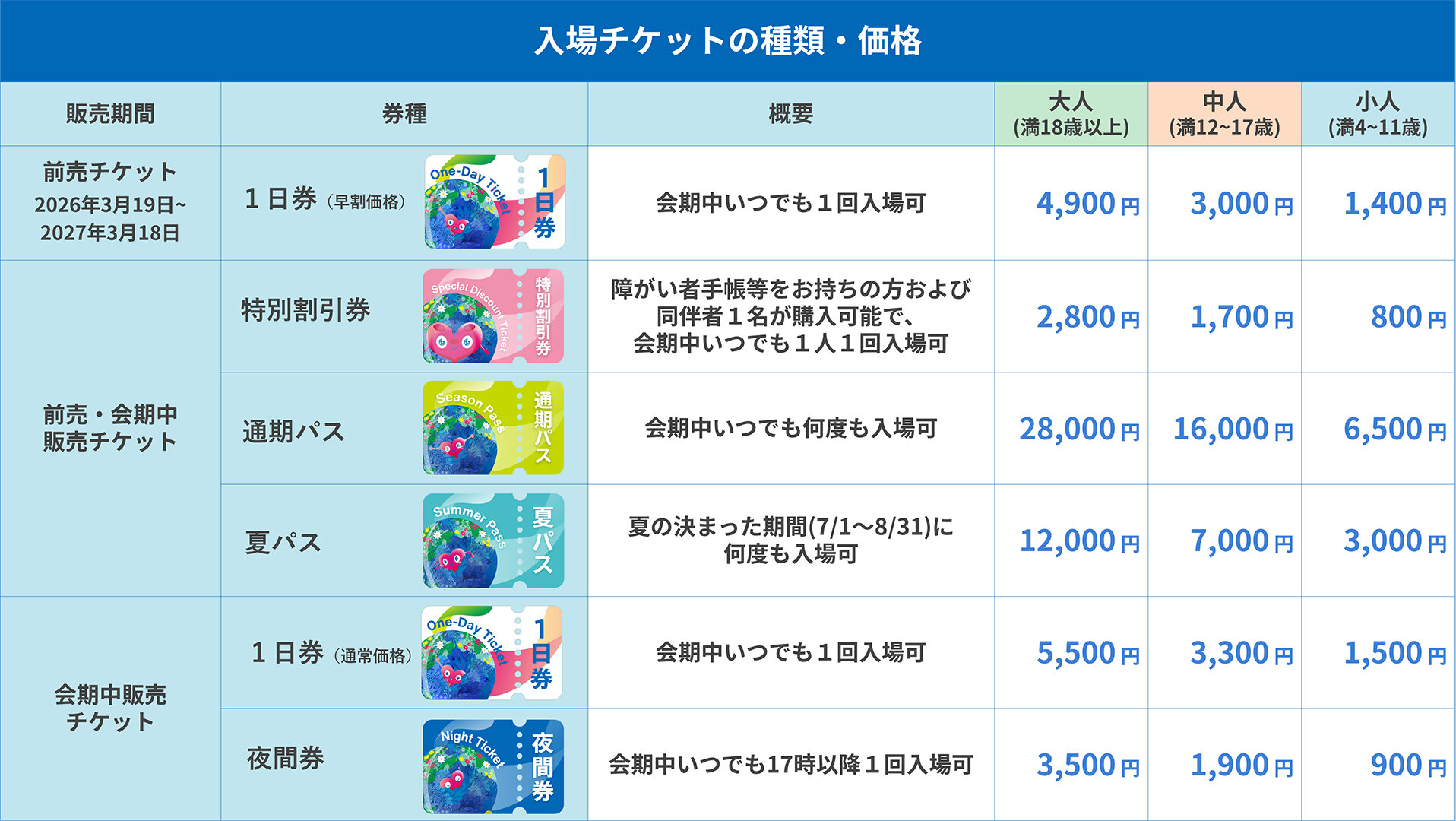
Task: Click the early-bird One-Day Ticket image
Action: pyautogui.click(x=494, y=202)
